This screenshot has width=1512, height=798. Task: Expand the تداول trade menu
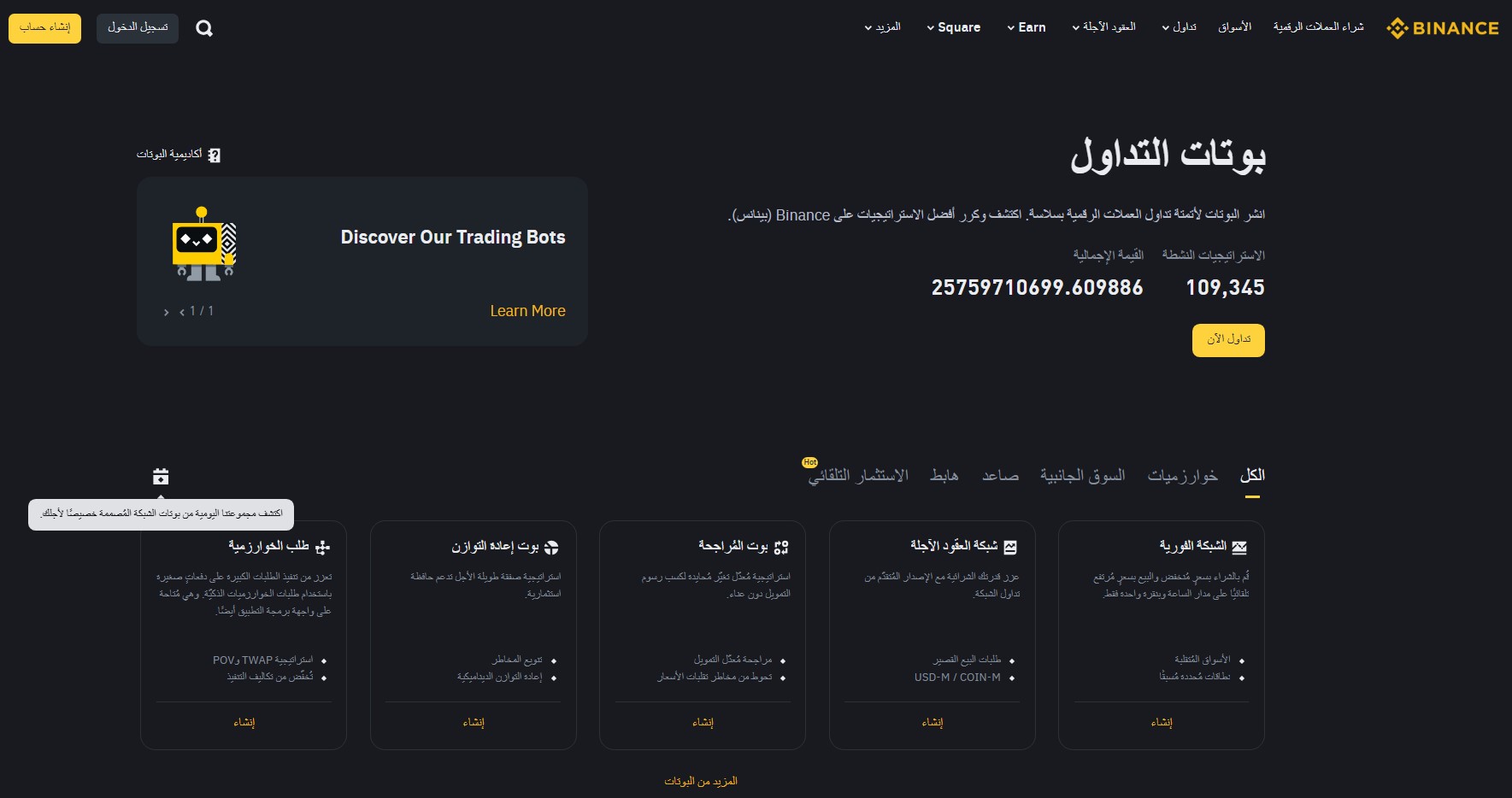pyautogui.click(x=1179, y=27)
